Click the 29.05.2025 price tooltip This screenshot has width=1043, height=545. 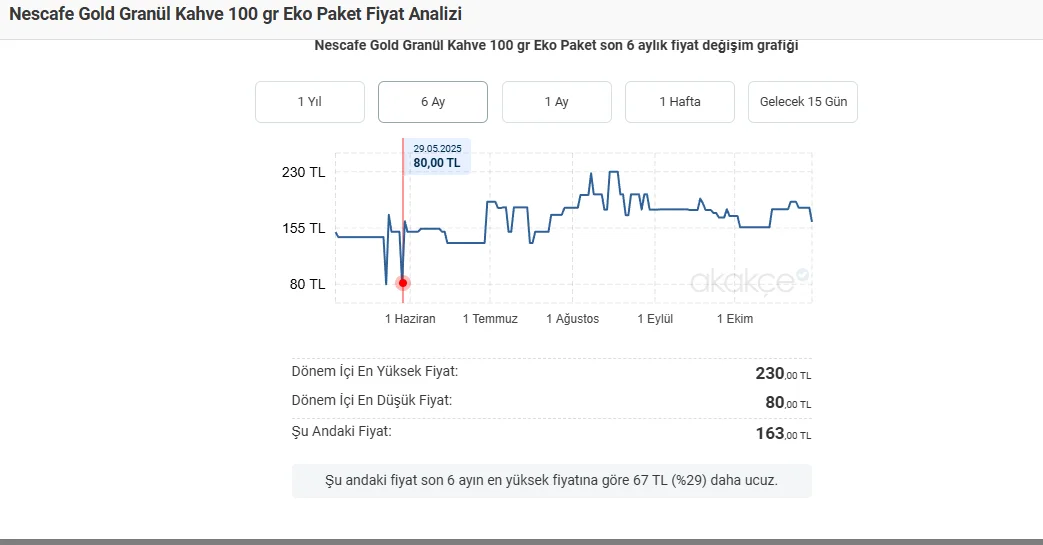tap(437, 156)
